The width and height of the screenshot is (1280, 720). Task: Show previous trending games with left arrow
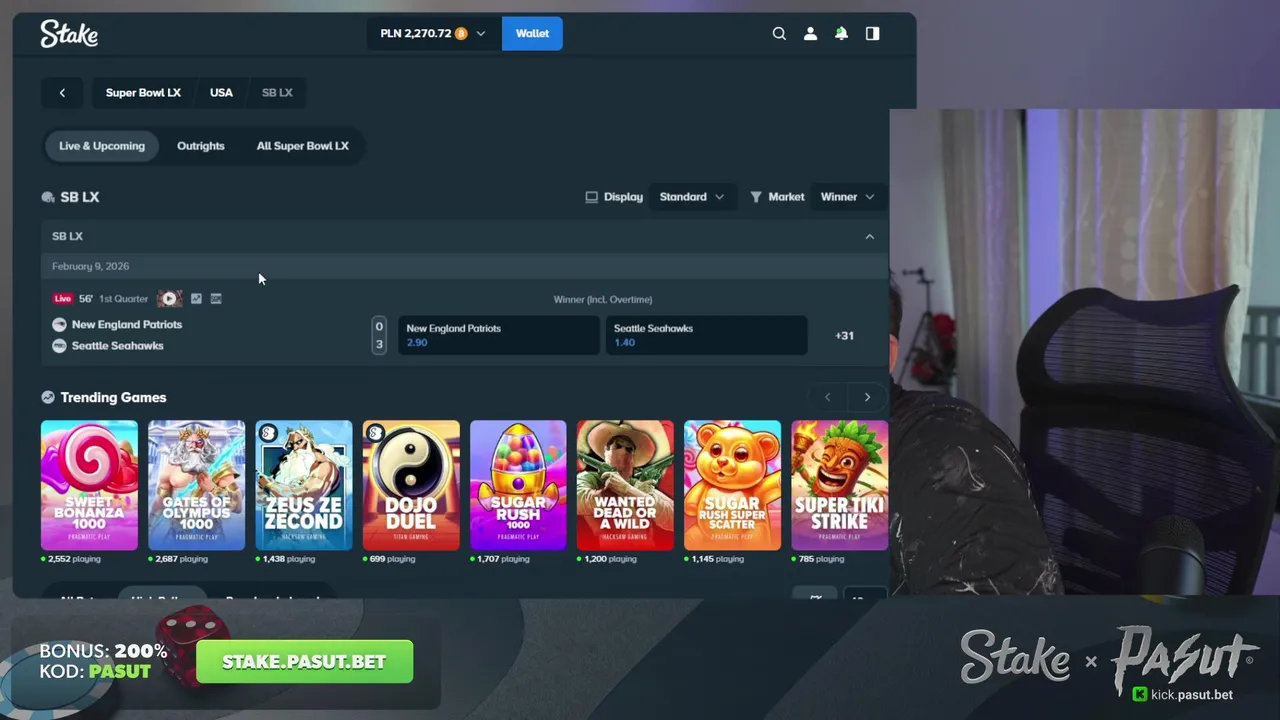click(x=827, y=397)
